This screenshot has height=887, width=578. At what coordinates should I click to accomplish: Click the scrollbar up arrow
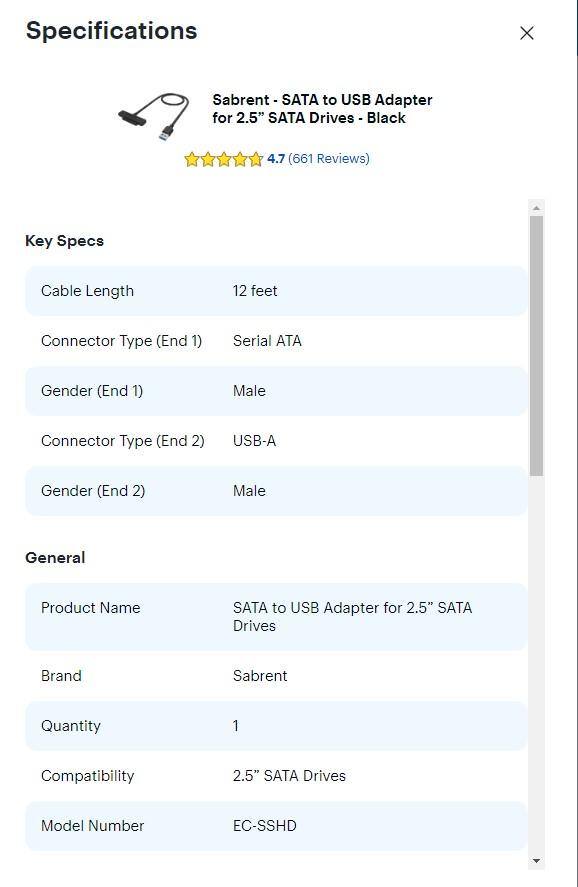click(x=535, y=207)
